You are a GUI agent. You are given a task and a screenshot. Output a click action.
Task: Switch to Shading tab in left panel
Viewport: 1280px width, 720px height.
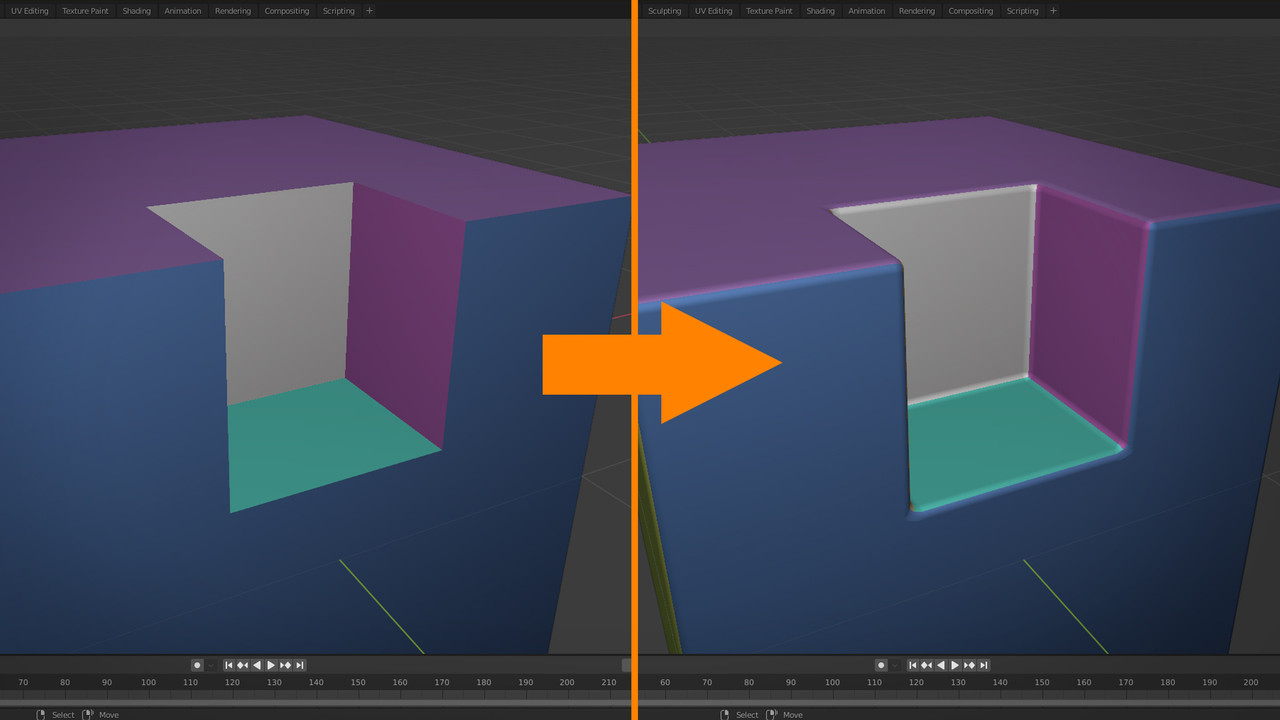(x=136, y=11)
